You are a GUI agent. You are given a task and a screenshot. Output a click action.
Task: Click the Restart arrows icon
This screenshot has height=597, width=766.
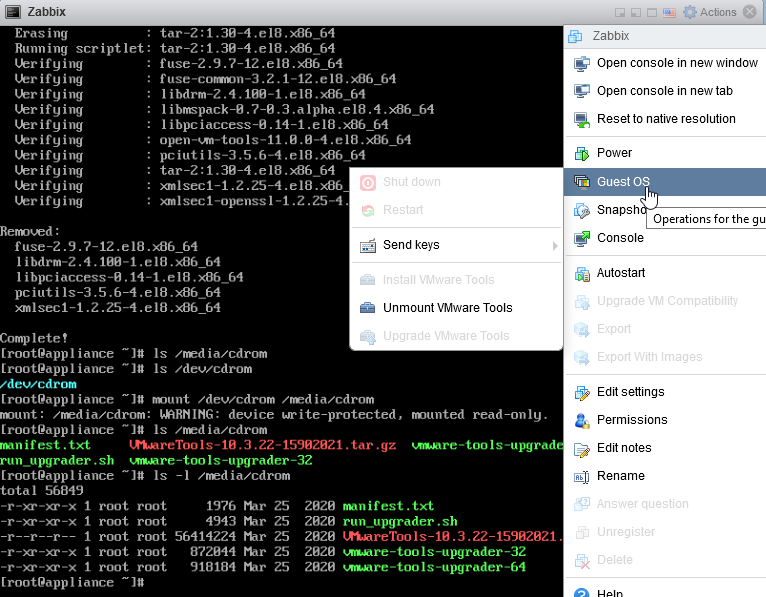(368, 211)
